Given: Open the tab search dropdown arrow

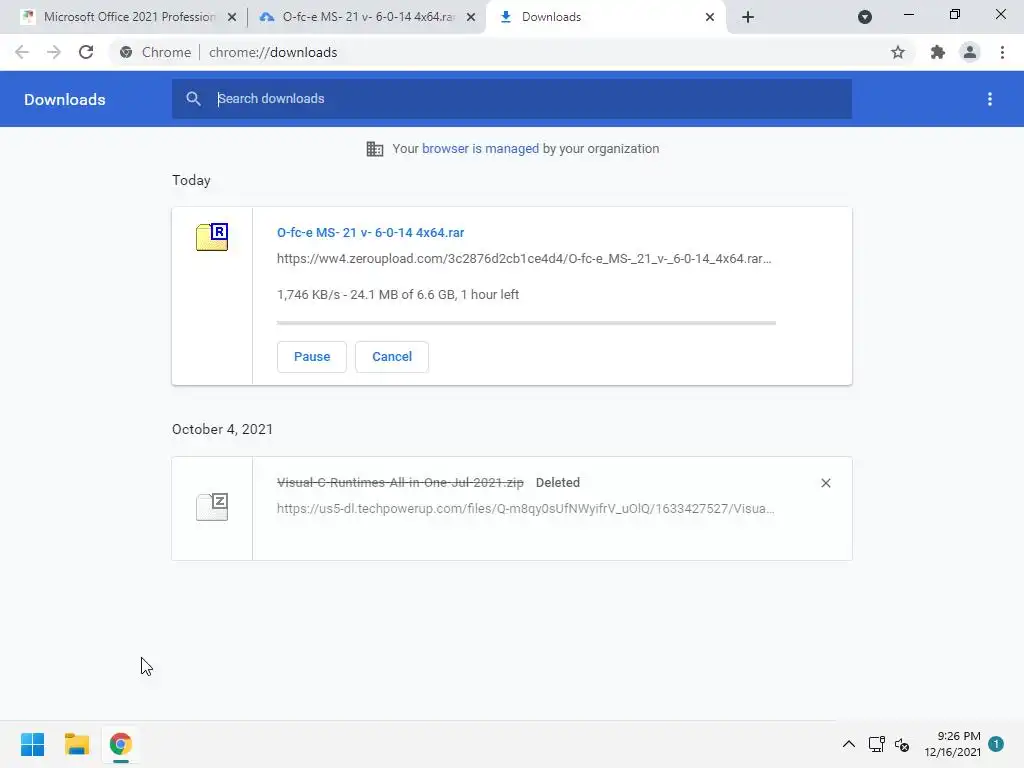Looking at the screenshot, I should tap(865, 17).
